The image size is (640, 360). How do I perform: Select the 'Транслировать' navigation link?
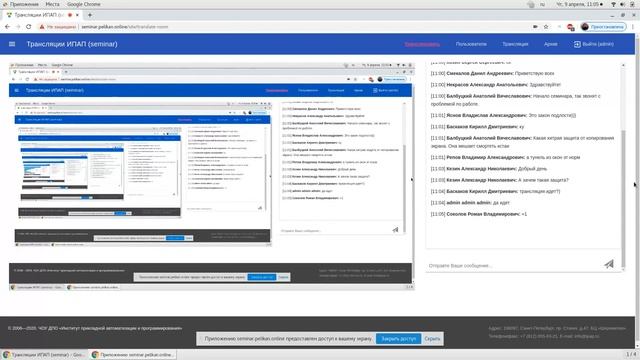pyautogui.click(x=422, y=44)
